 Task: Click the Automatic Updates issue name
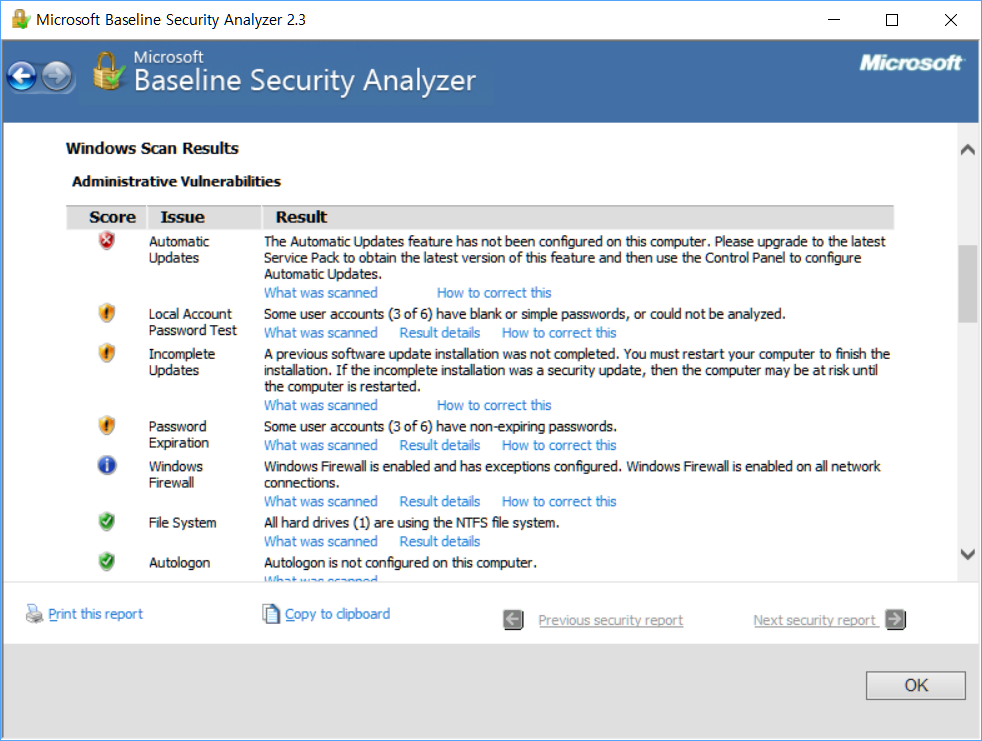point(179,249)
